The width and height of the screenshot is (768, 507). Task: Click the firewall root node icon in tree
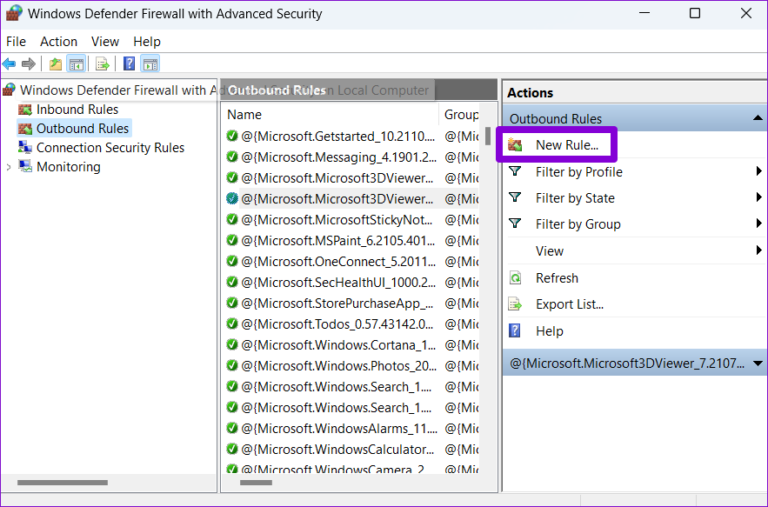[x=9, y=90]
